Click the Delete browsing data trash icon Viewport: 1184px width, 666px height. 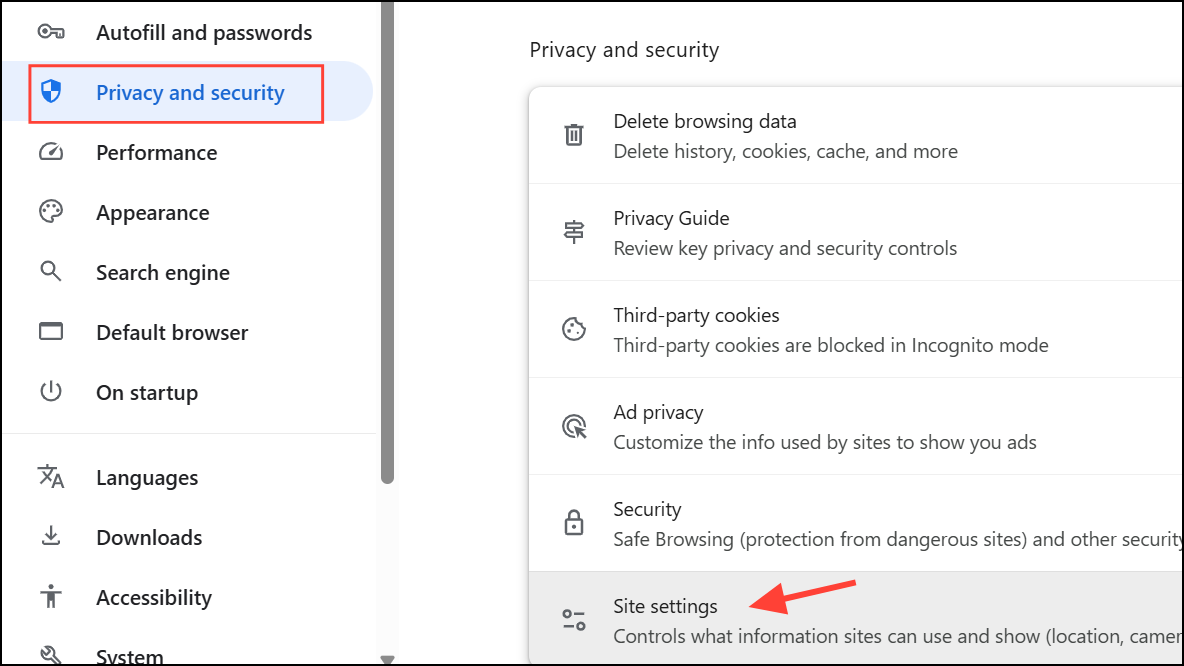click(573, 134)
